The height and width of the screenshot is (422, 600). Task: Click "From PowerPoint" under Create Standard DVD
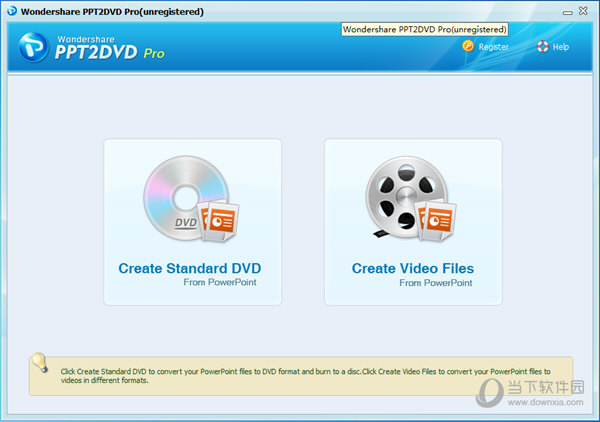220,282
